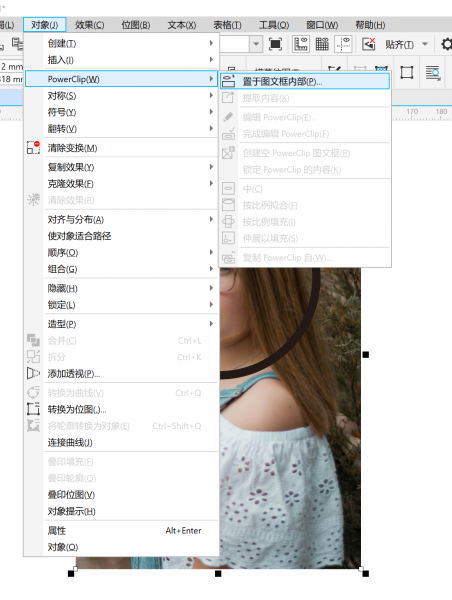The width and height of the screenshot is (452, 600).
Task: Select the PowerClip(W) menu entry
Action: coord(121,79)
